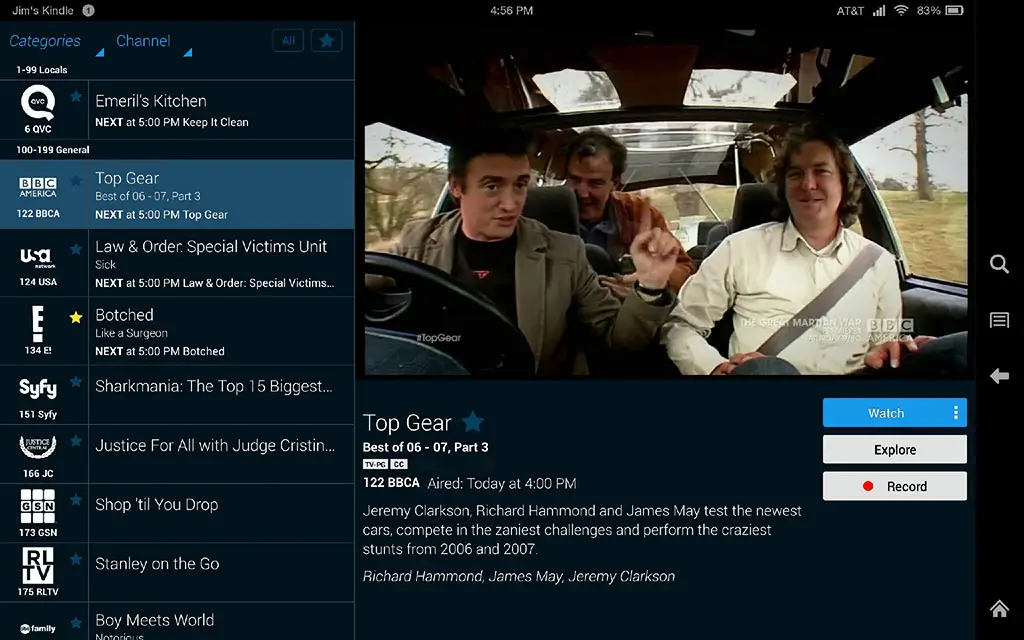Tap the BBC America channel logo
This screenshot has width=1024, height=640.
[x=38, y=187]
